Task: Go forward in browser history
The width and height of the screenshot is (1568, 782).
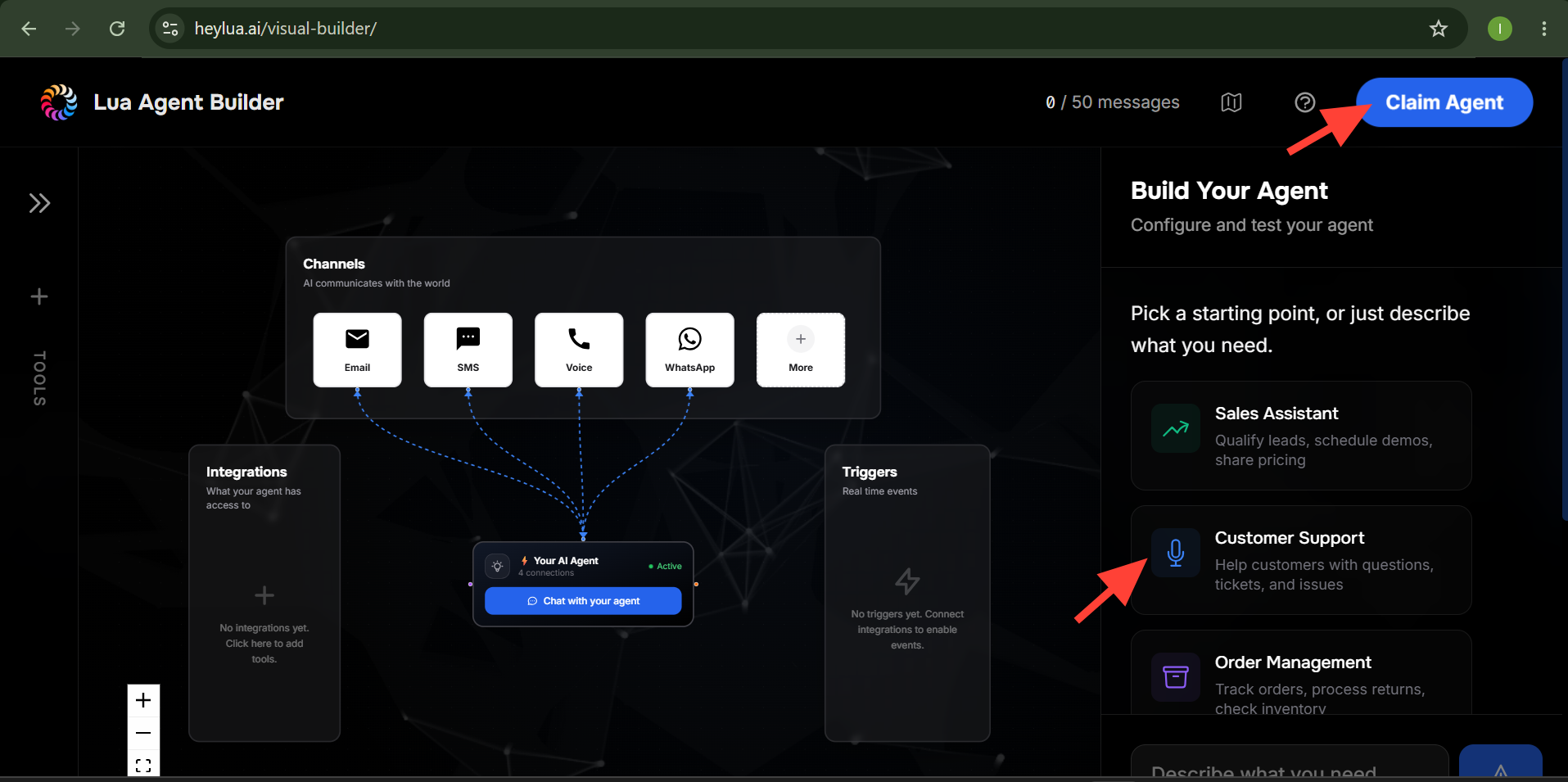Action: pyautogui.click(x=73, y=29)
